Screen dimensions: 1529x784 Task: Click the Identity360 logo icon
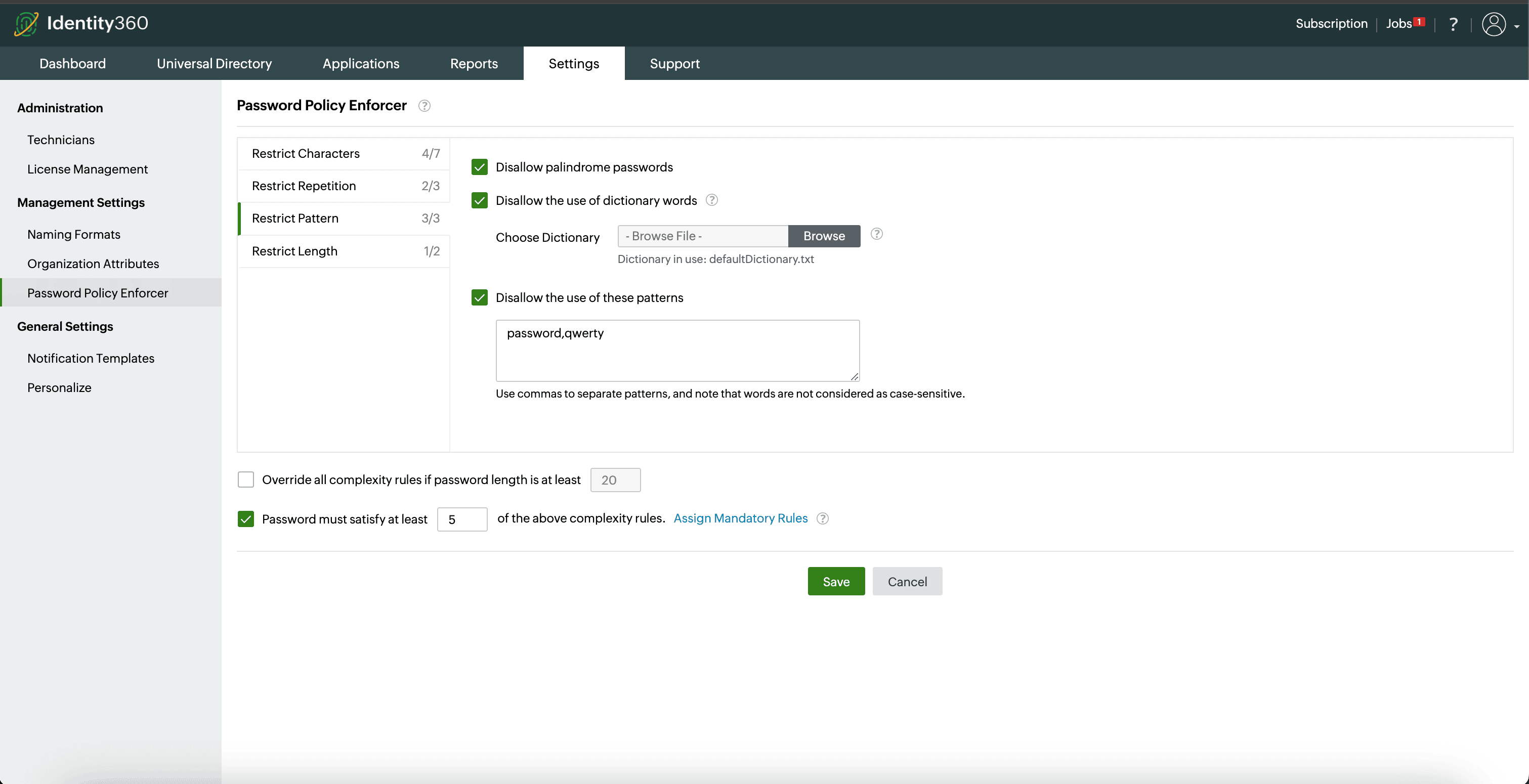click(26, 24)
